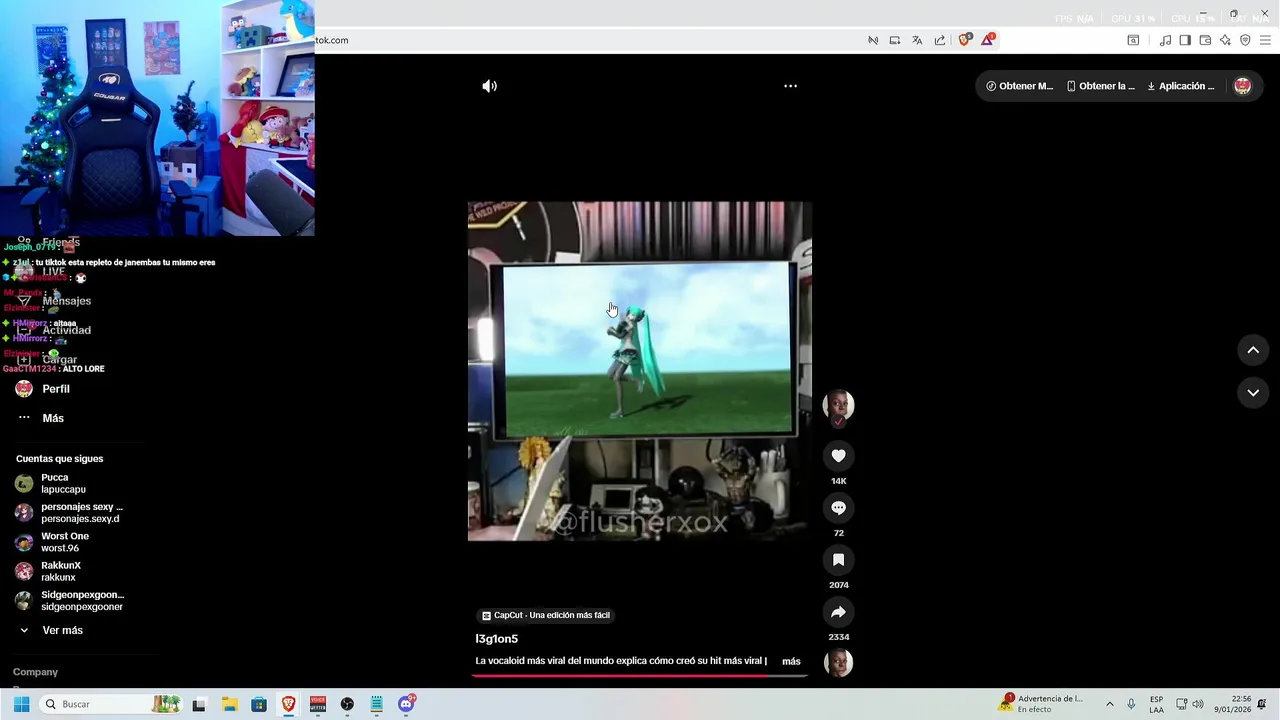This screenshot has height=720, width=1280.
Task: Expand the system tray hidden icons chevron
Action: (1109, 704)
